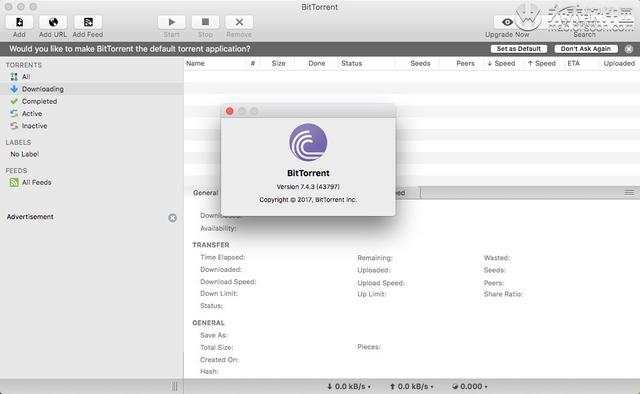
Task: Sort by the Name column header
Action: point(215,63)
